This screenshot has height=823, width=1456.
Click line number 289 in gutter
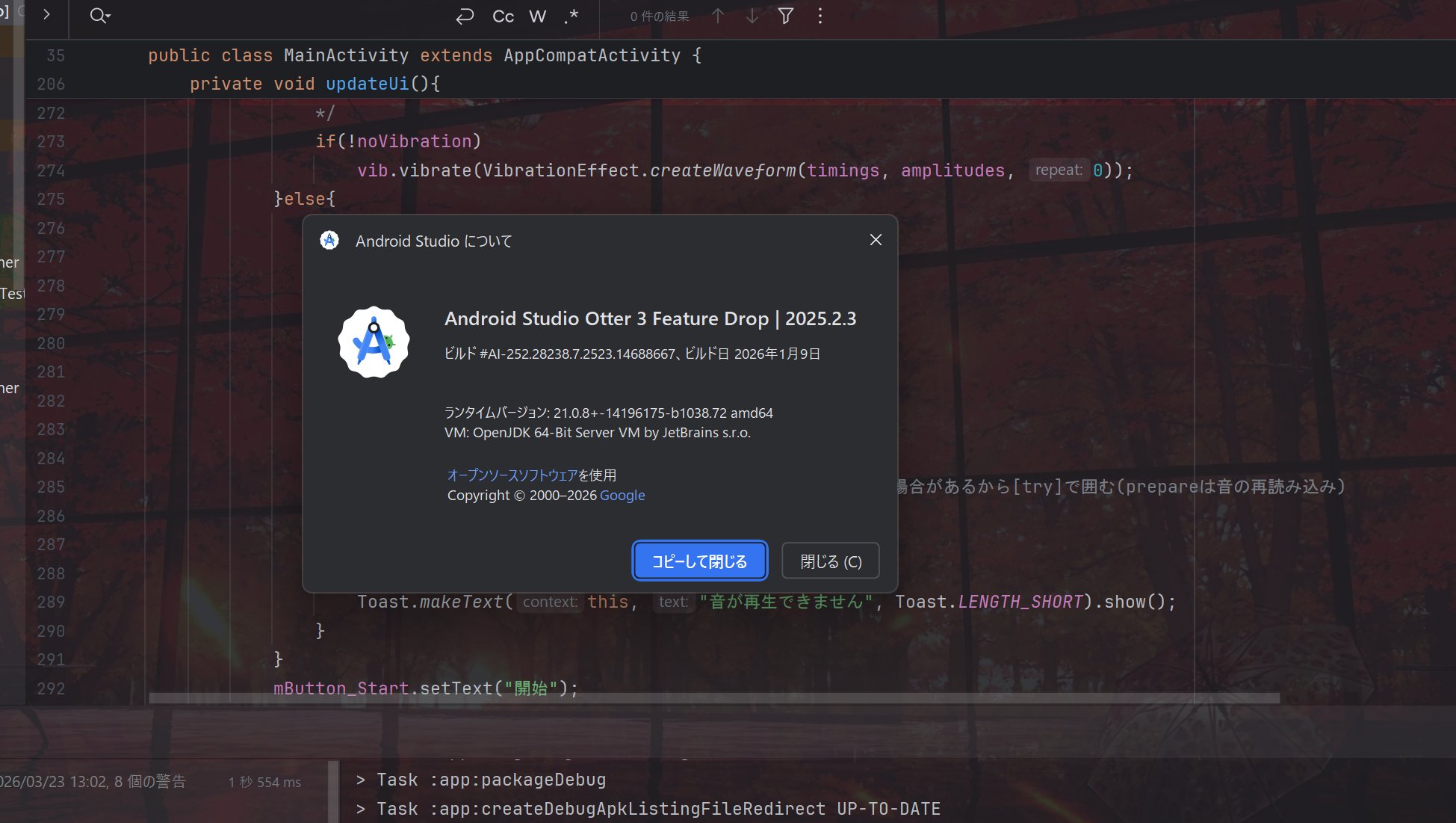point(51,602)
